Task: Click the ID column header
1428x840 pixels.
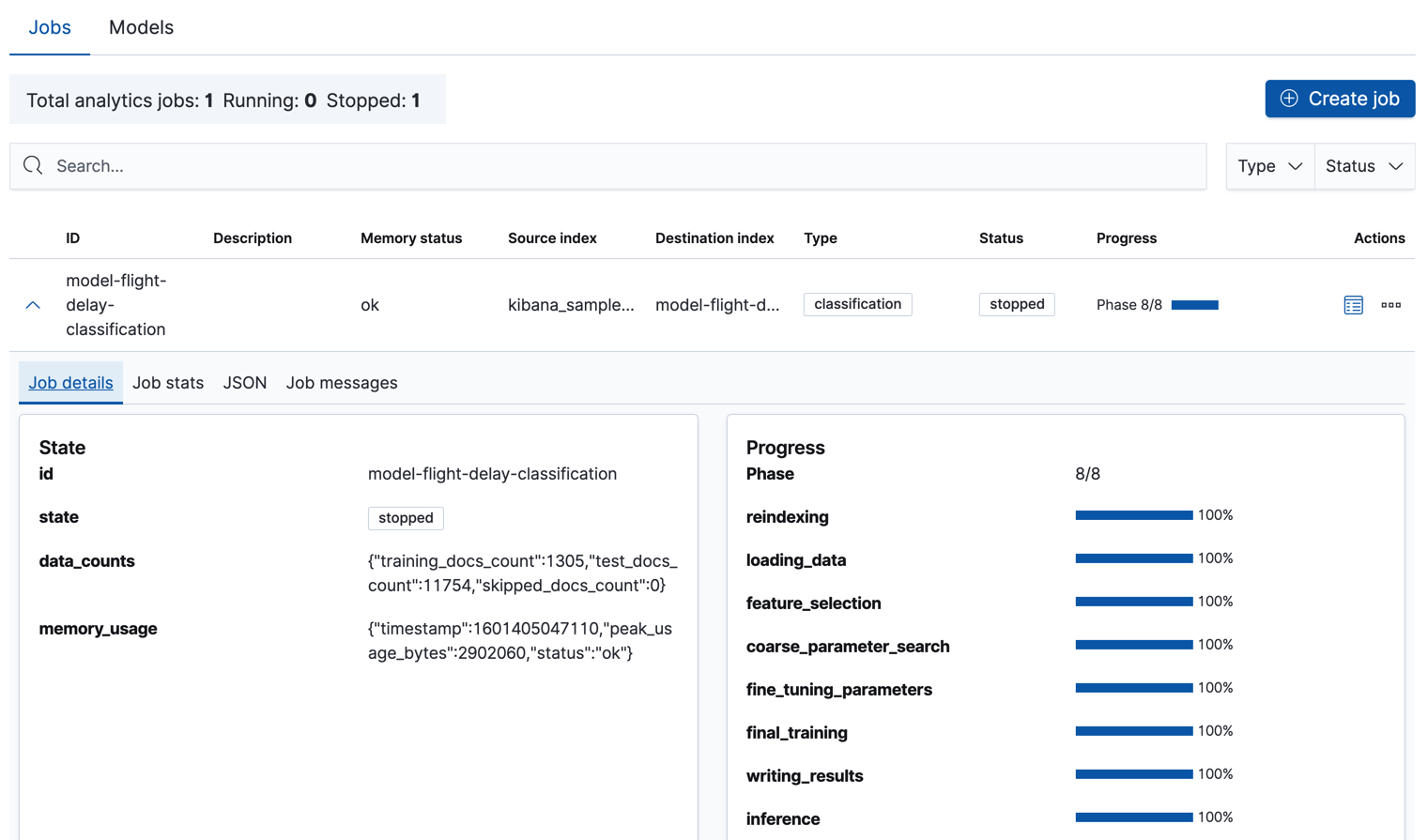Action: (x=72, y=237)
